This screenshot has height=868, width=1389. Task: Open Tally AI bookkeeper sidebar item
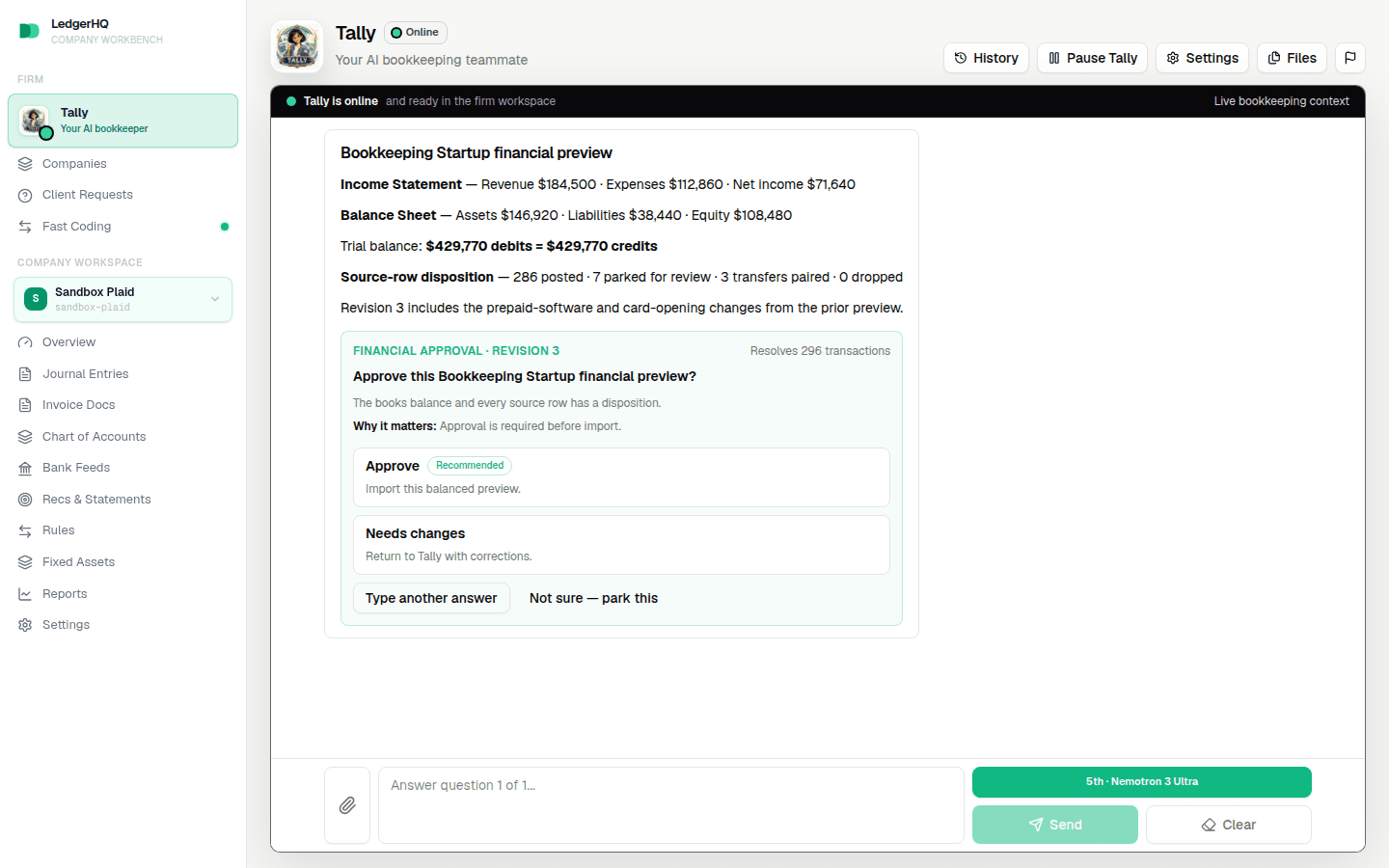[x=123, y=121]
